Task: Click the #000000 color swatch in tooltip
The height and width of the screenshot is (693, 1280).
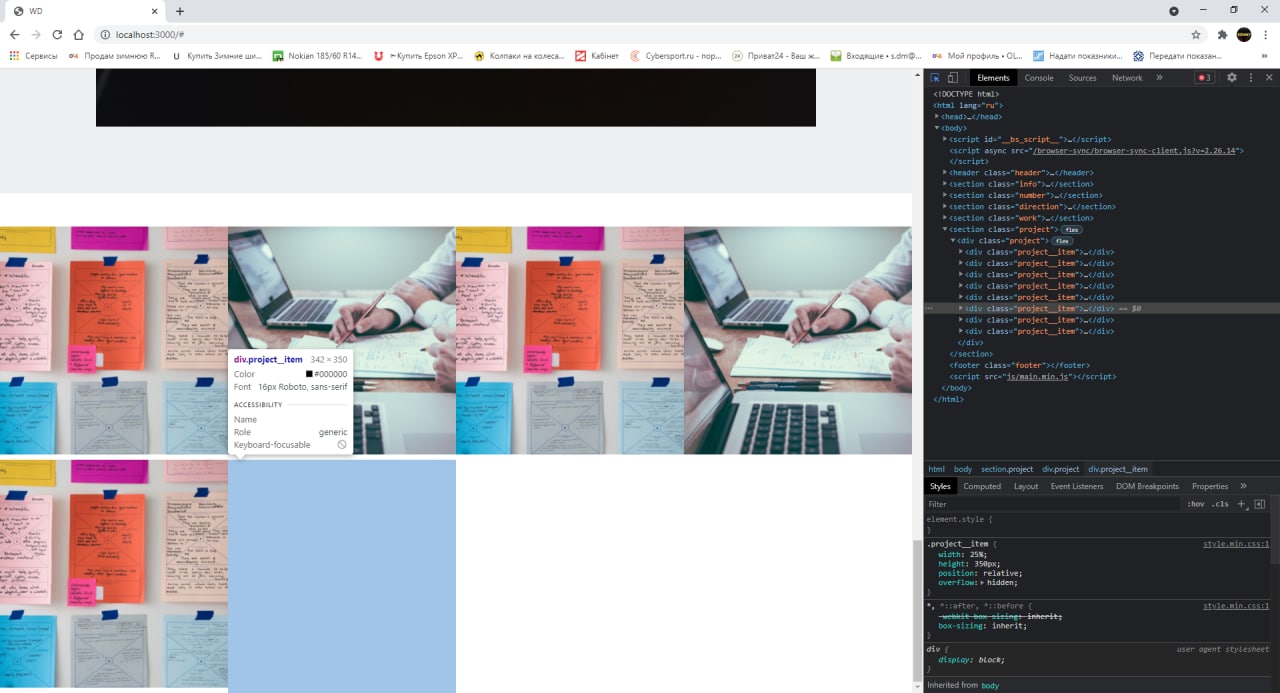Action: click(x=310, y=374)
